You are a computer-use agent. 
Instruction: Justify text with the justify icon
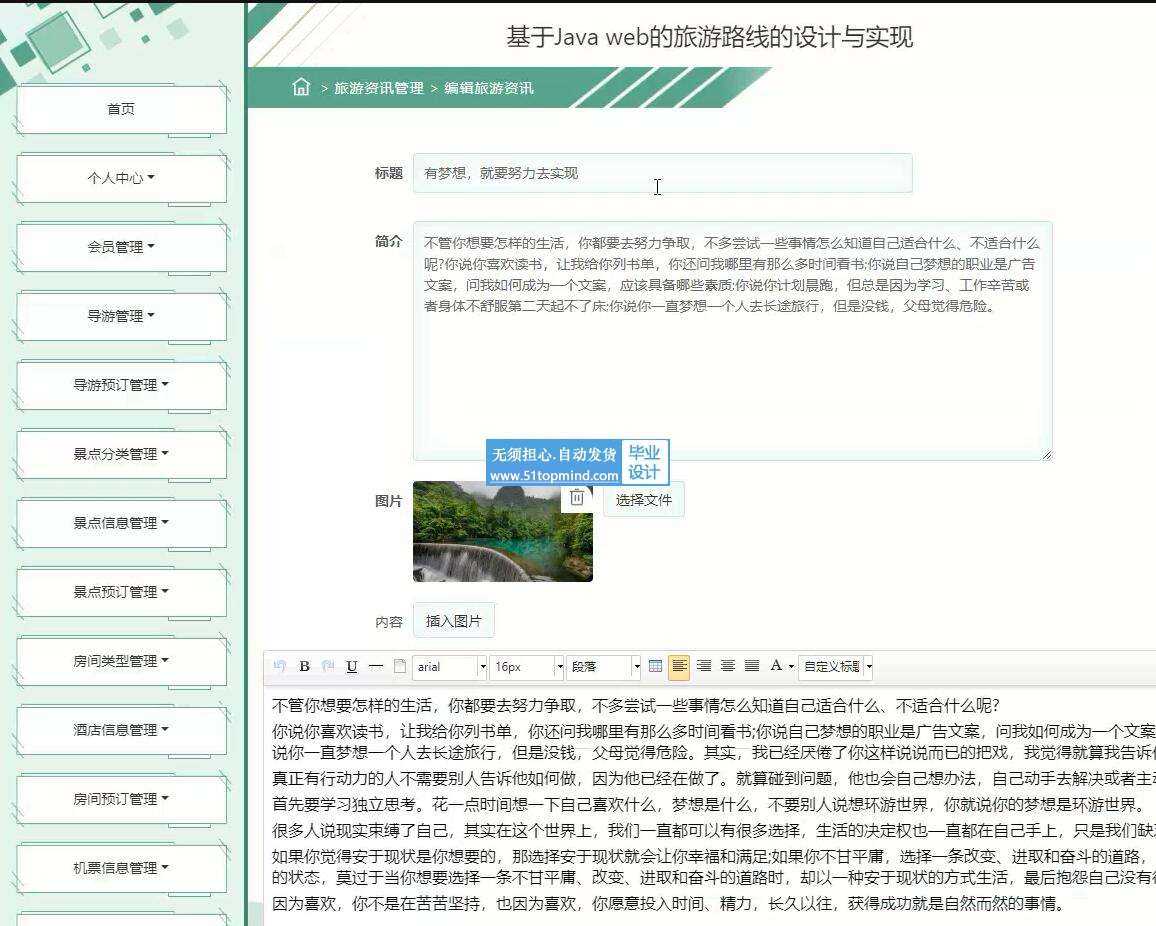pos(752,666)
